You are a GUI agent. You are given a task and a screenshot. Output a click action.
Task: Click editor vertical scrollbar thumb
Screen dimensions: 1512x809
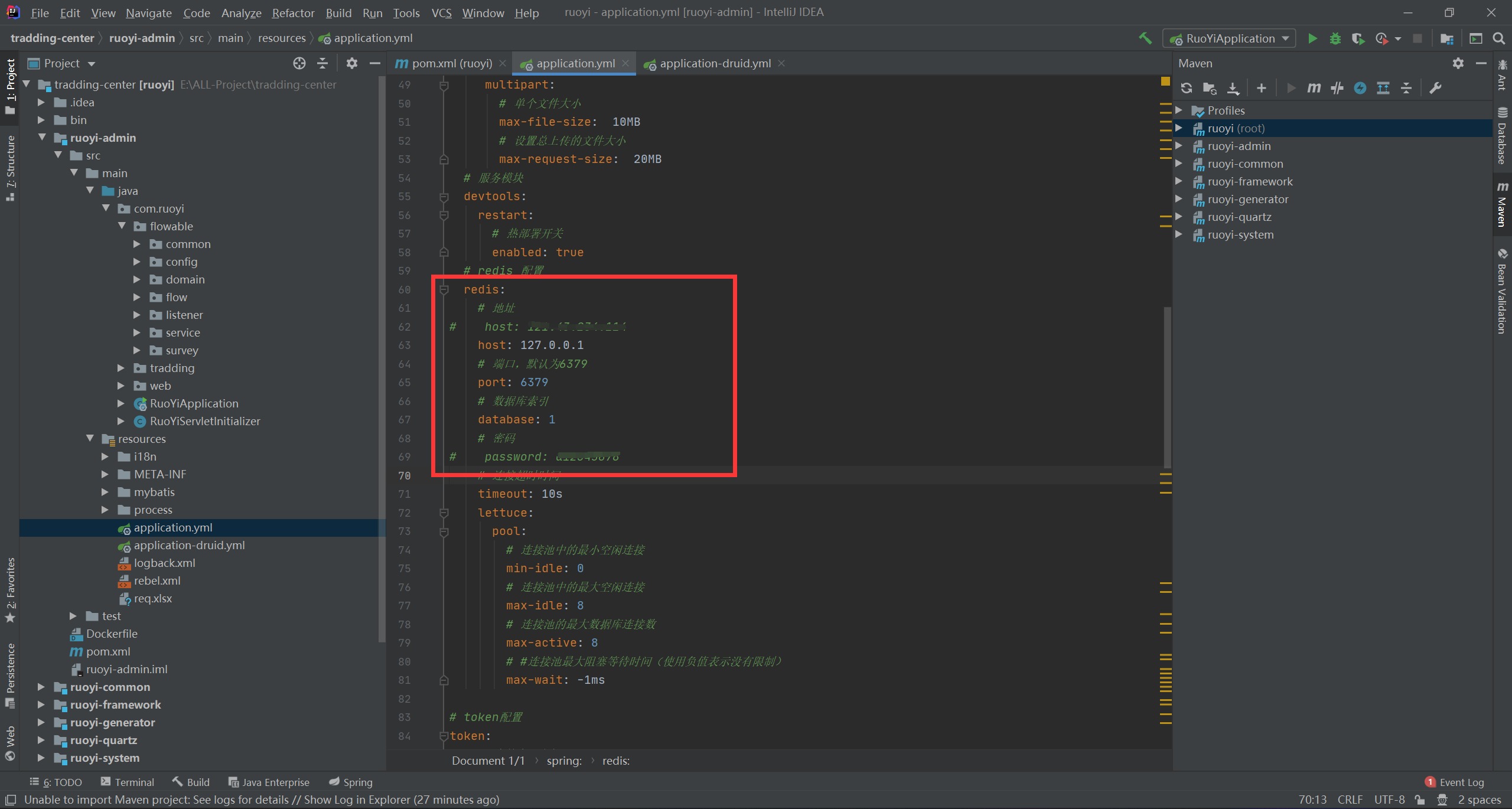(1167, 387)
